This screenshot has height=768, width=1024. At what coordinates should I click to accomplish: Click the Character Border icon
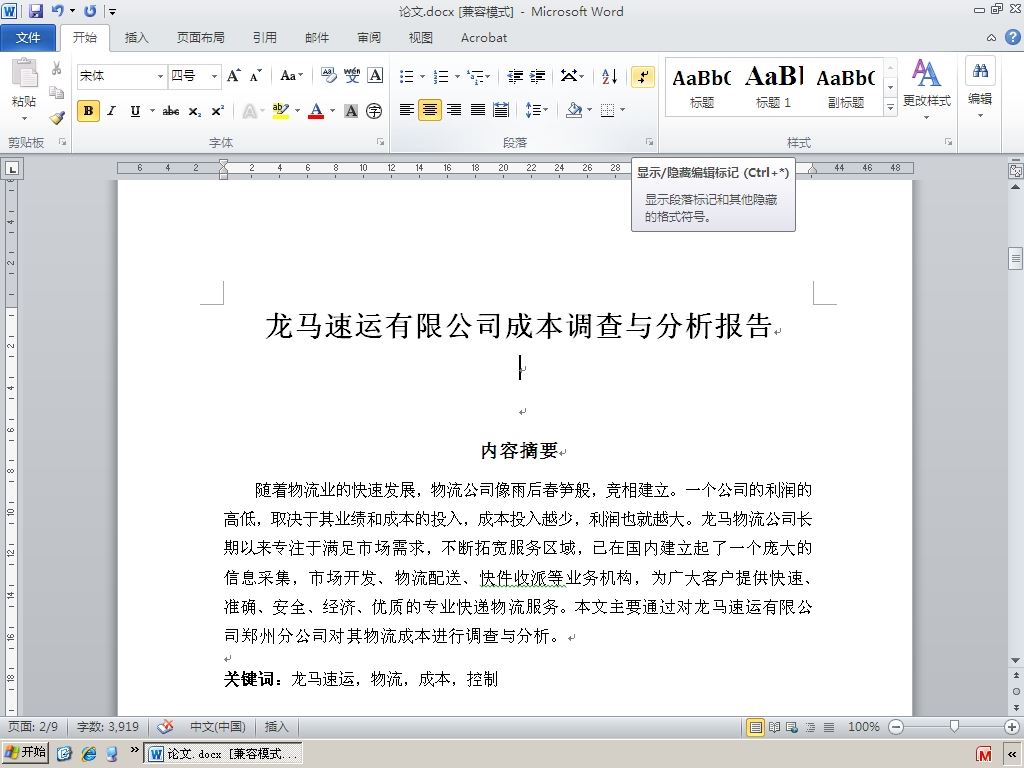point(375,76)
